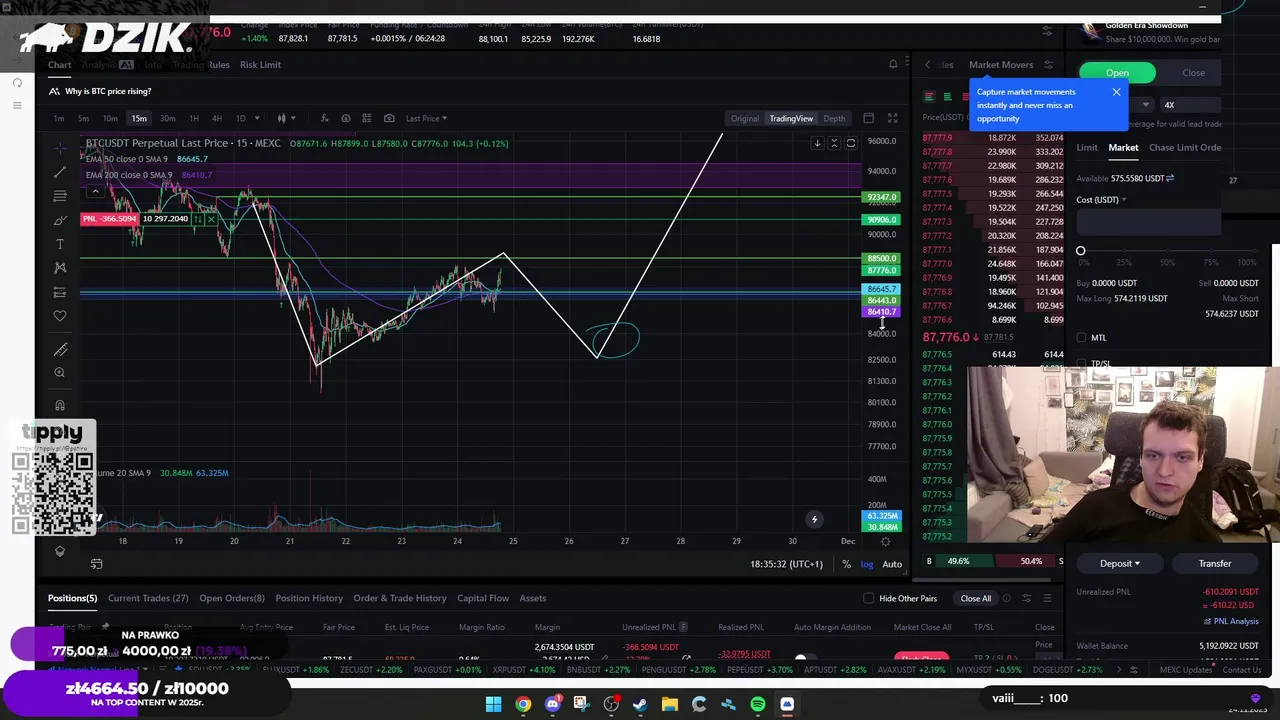
Task: Open the Open Orders(8) tab
Action: tap(232, 598)
